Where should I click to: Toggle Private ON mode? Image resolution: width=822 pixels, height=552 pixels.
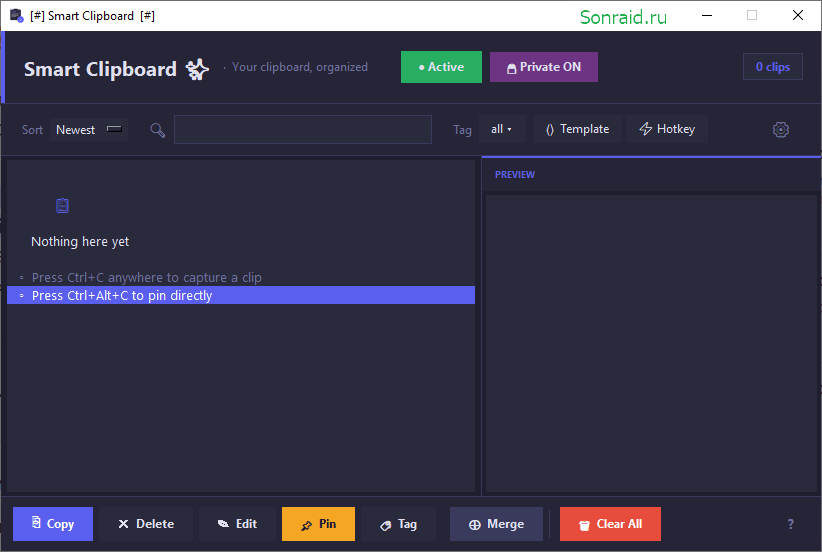coord(544,67)
